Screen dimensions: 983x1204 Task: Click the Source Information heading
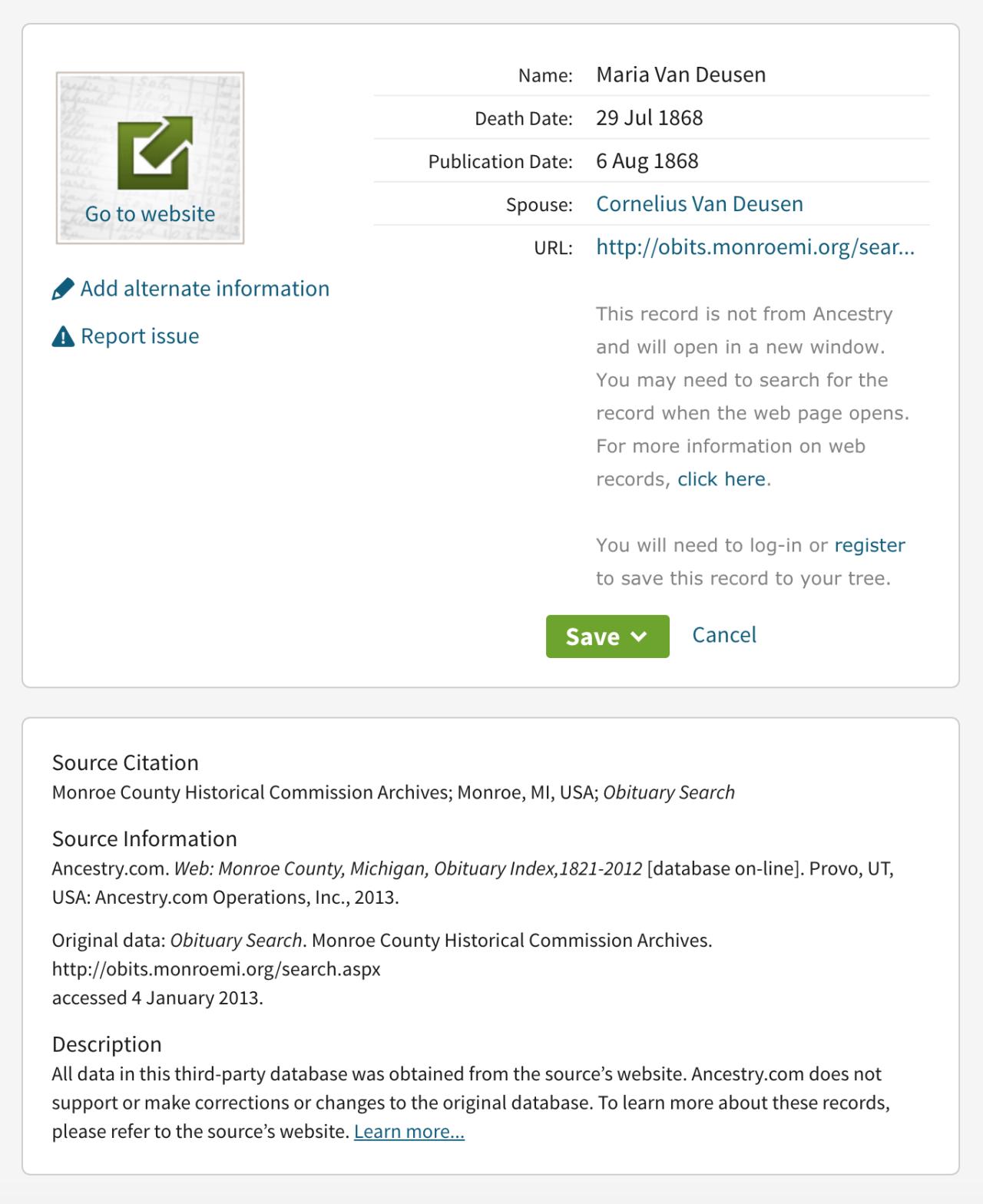144,838
